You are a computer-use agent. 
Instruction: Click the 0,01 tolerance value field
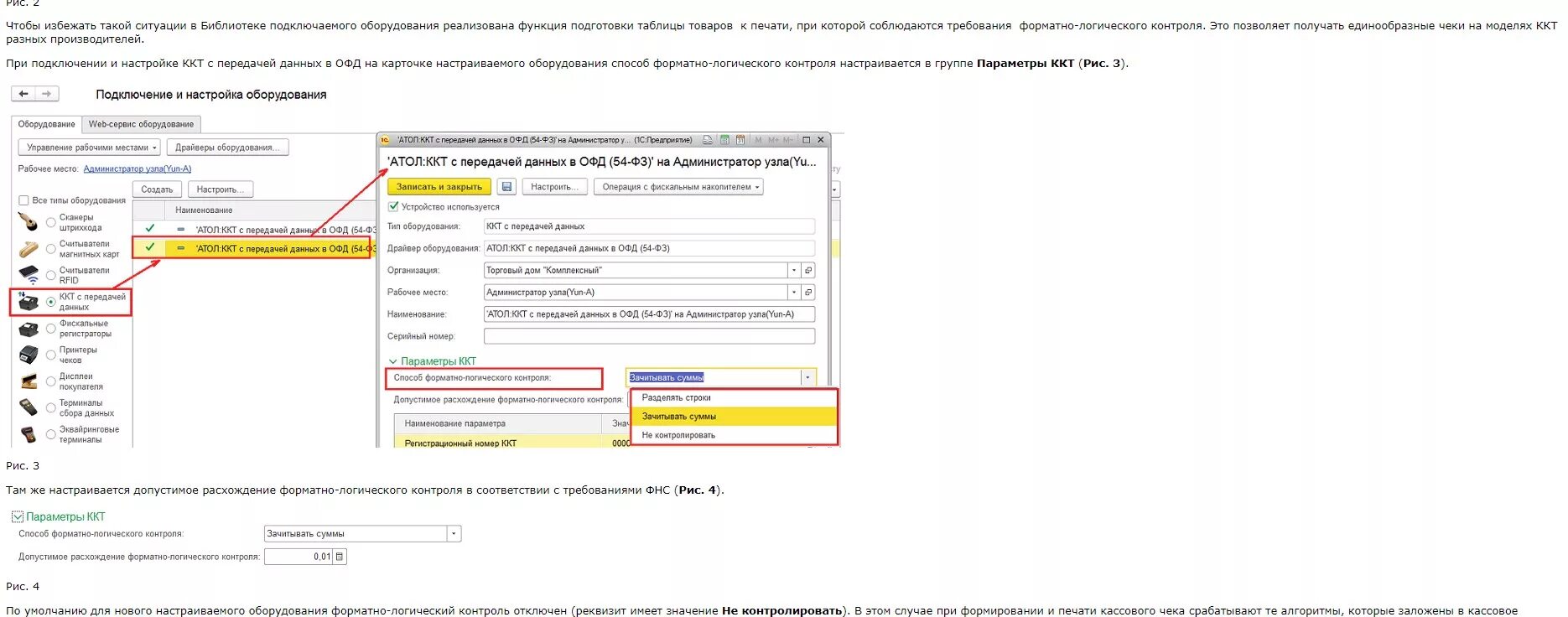pos(299,557)
